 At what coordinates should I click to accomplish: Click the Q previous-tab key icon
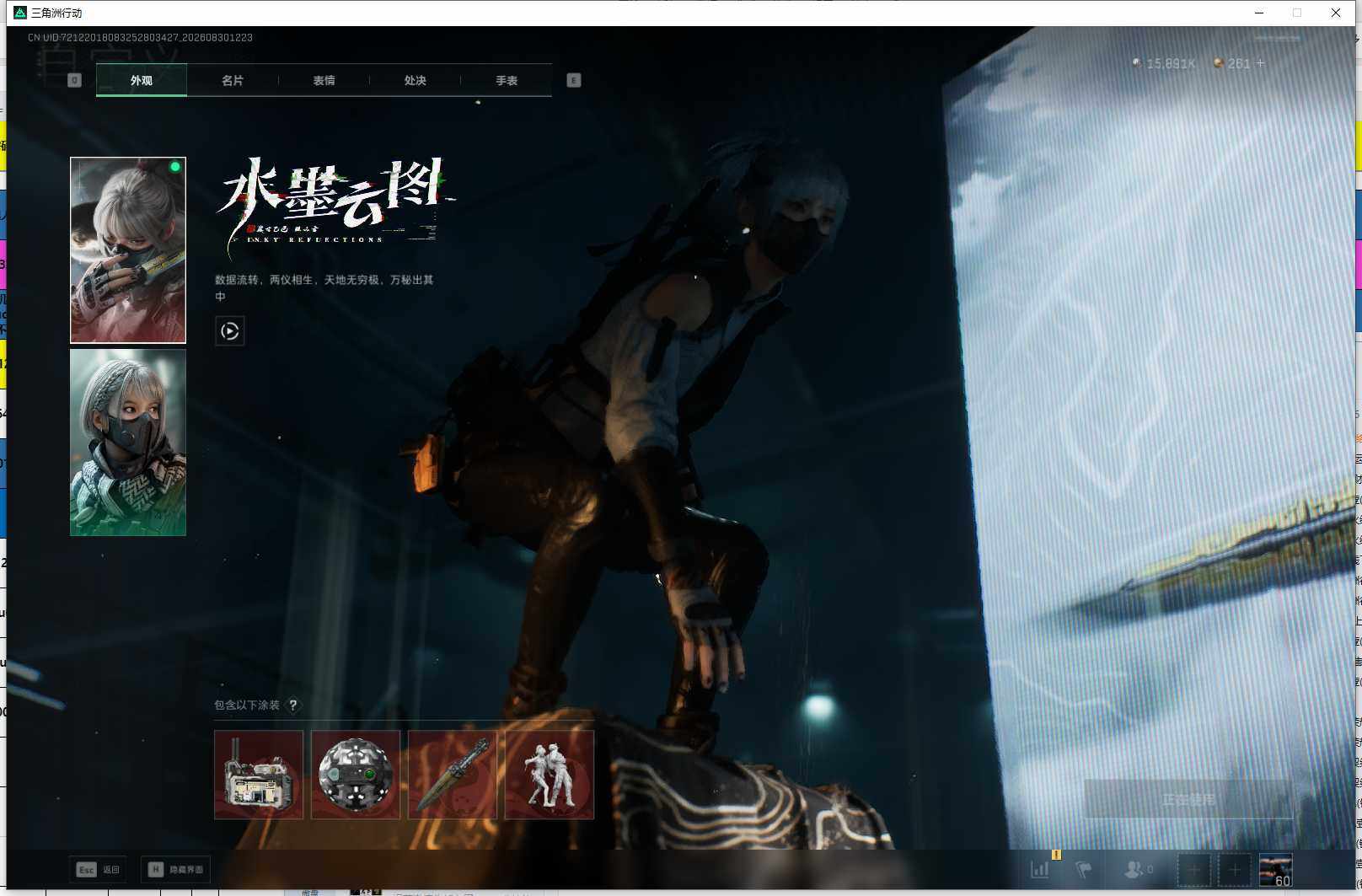tap(74, 80)
